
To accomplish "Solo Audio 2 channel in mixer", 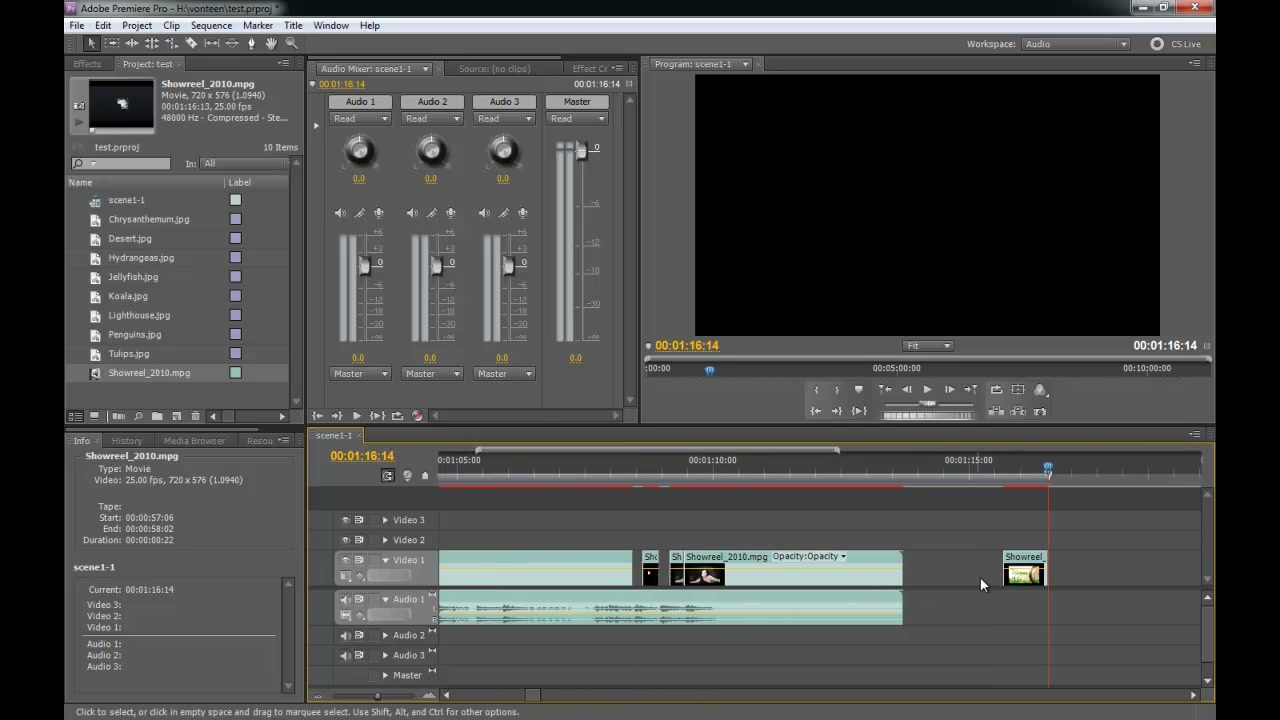I will pos(431,213).
